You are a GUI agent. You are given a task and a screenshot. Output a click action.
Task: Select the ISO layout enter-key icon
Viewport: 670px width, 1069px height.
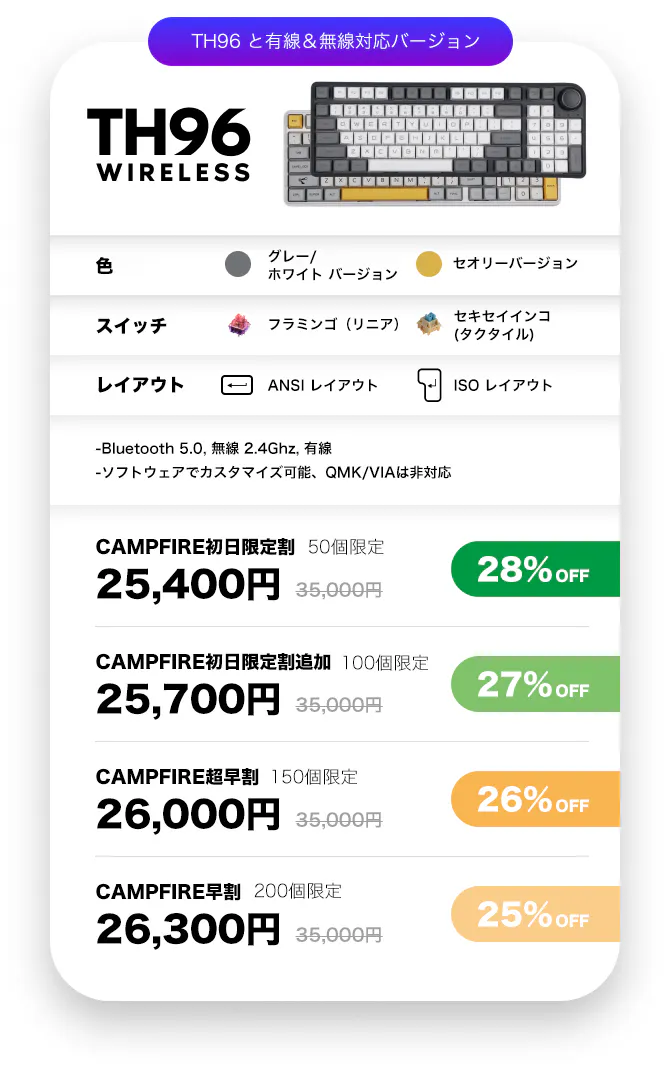click(429, 385)
